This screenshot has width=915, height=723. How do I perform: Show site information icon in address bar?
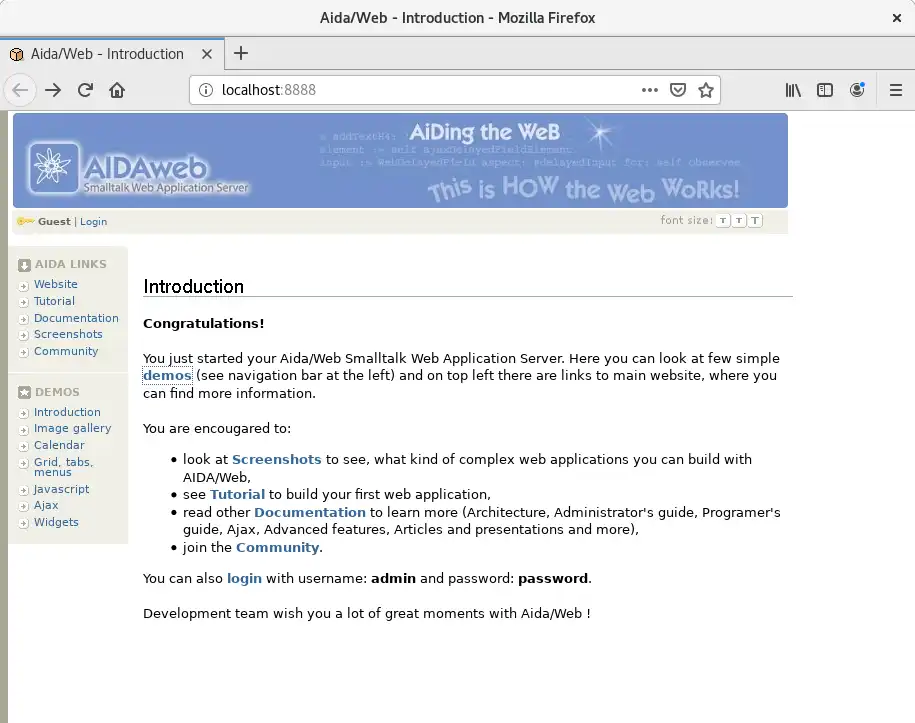[x=206, y=90]
